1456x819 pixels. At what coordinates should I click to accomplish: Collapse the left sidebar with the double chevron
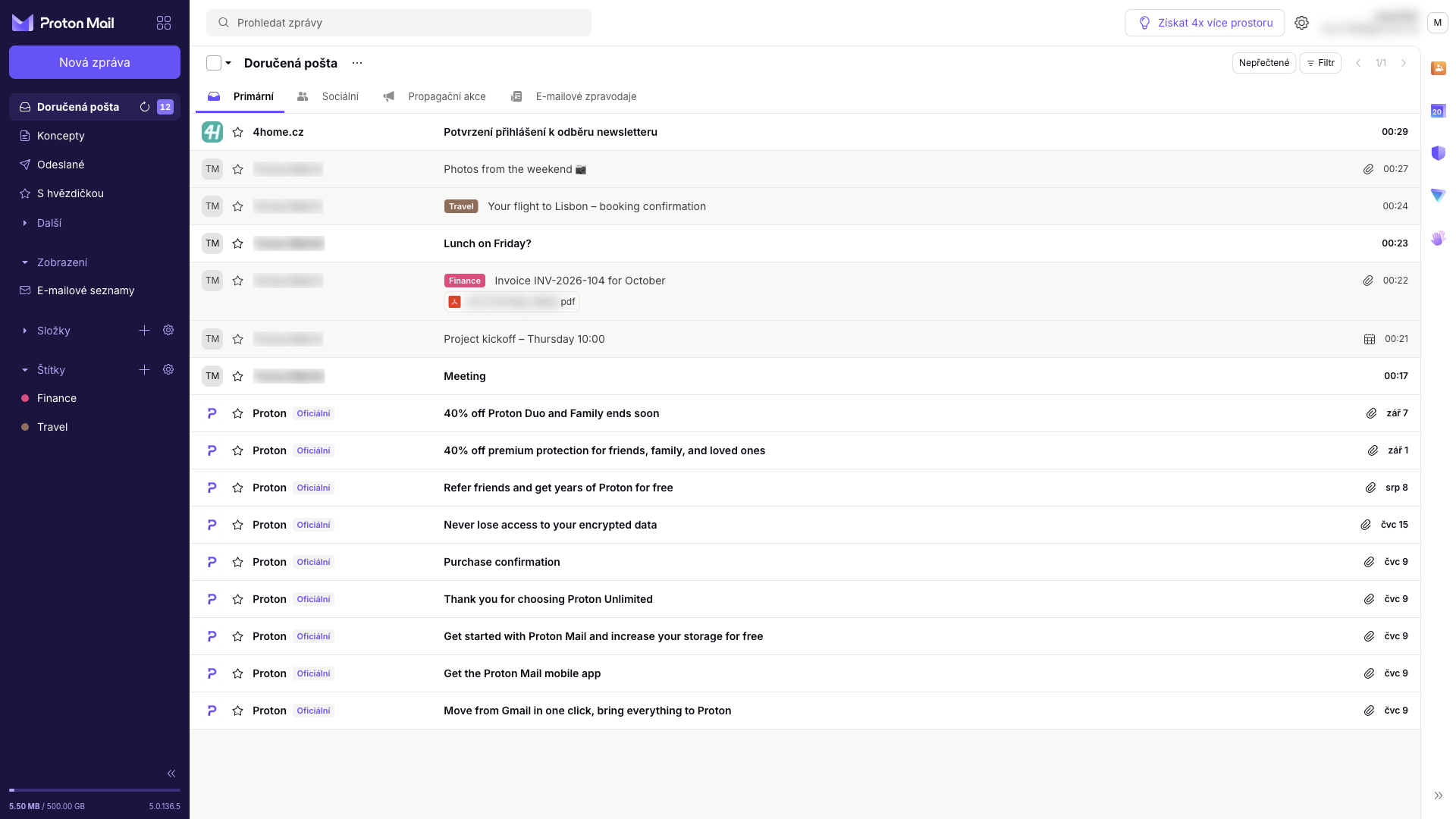(171, 773)
